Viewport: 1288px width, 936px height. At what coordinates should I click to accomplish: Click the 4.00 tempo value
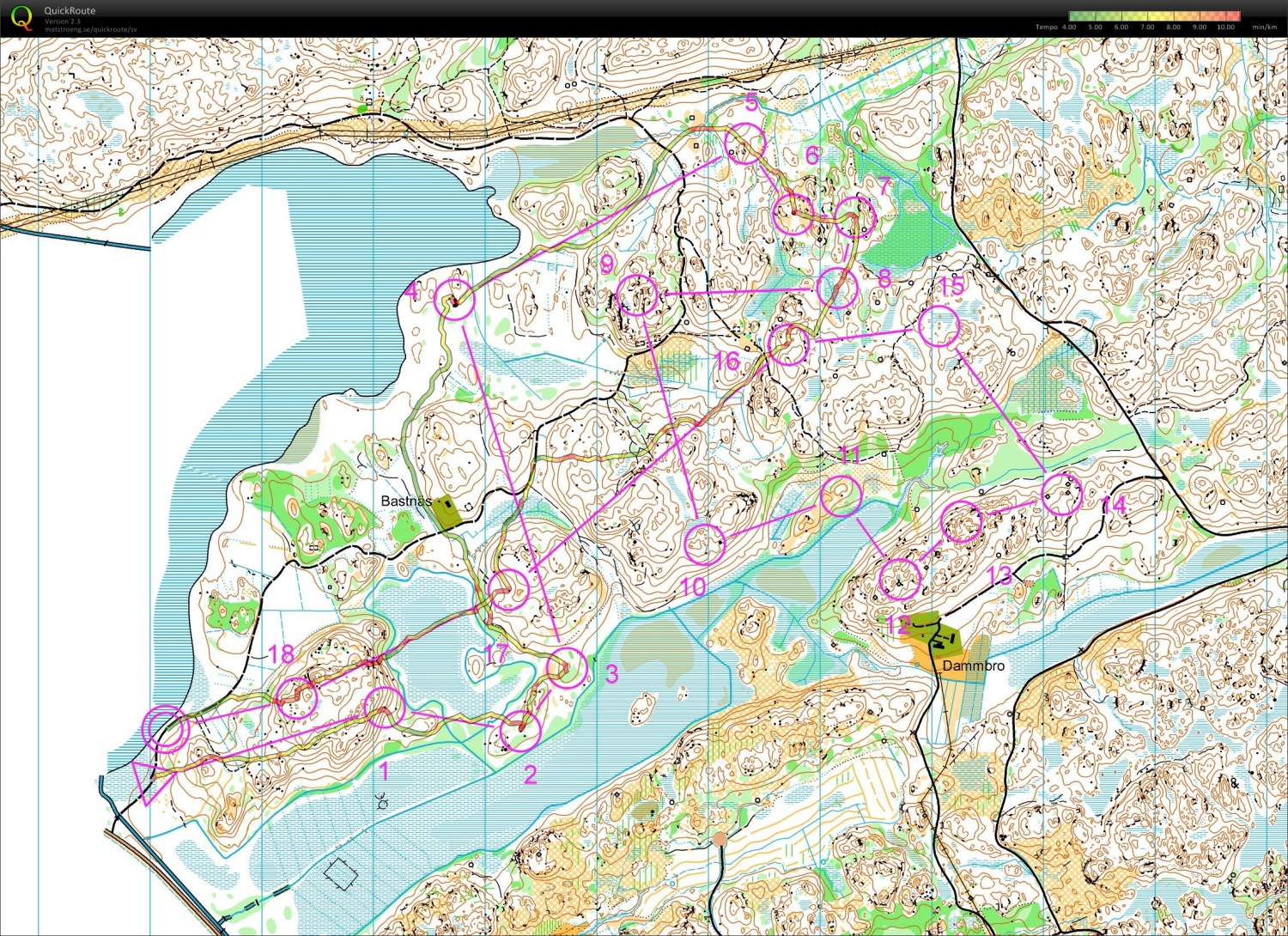click(1069, 27)
